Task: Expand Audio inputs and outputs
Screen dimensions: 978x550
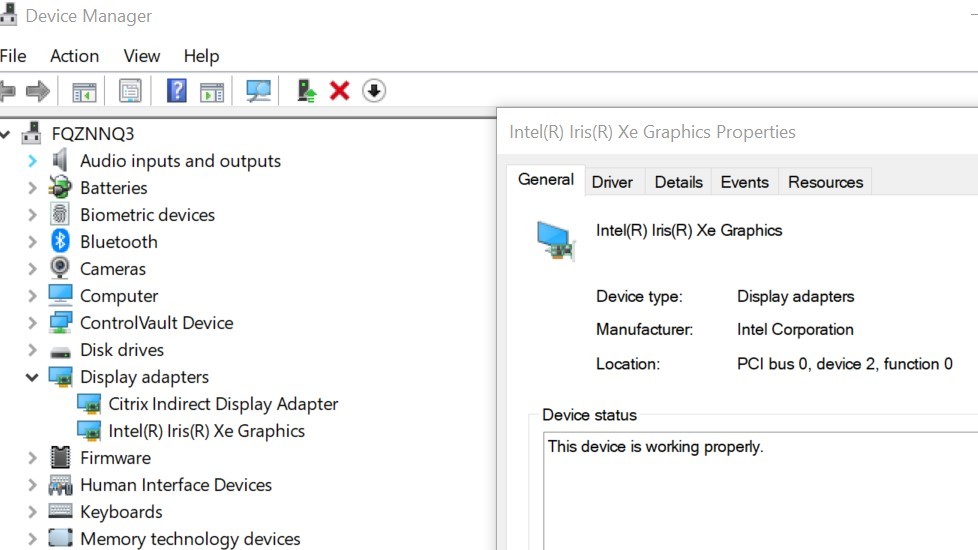Action: [x=32, y=161]
